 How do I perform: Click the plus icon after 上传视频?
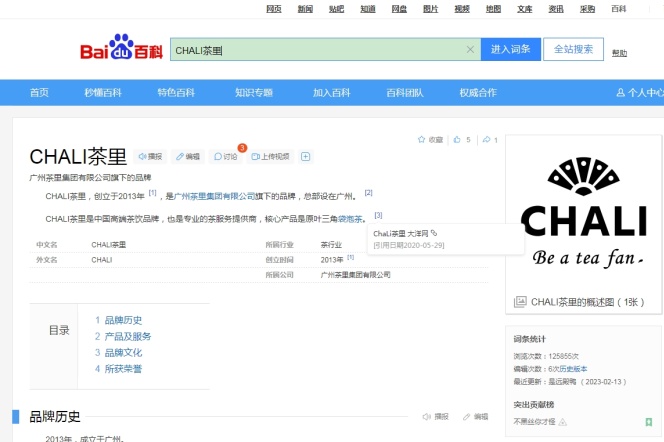point(305,157)
